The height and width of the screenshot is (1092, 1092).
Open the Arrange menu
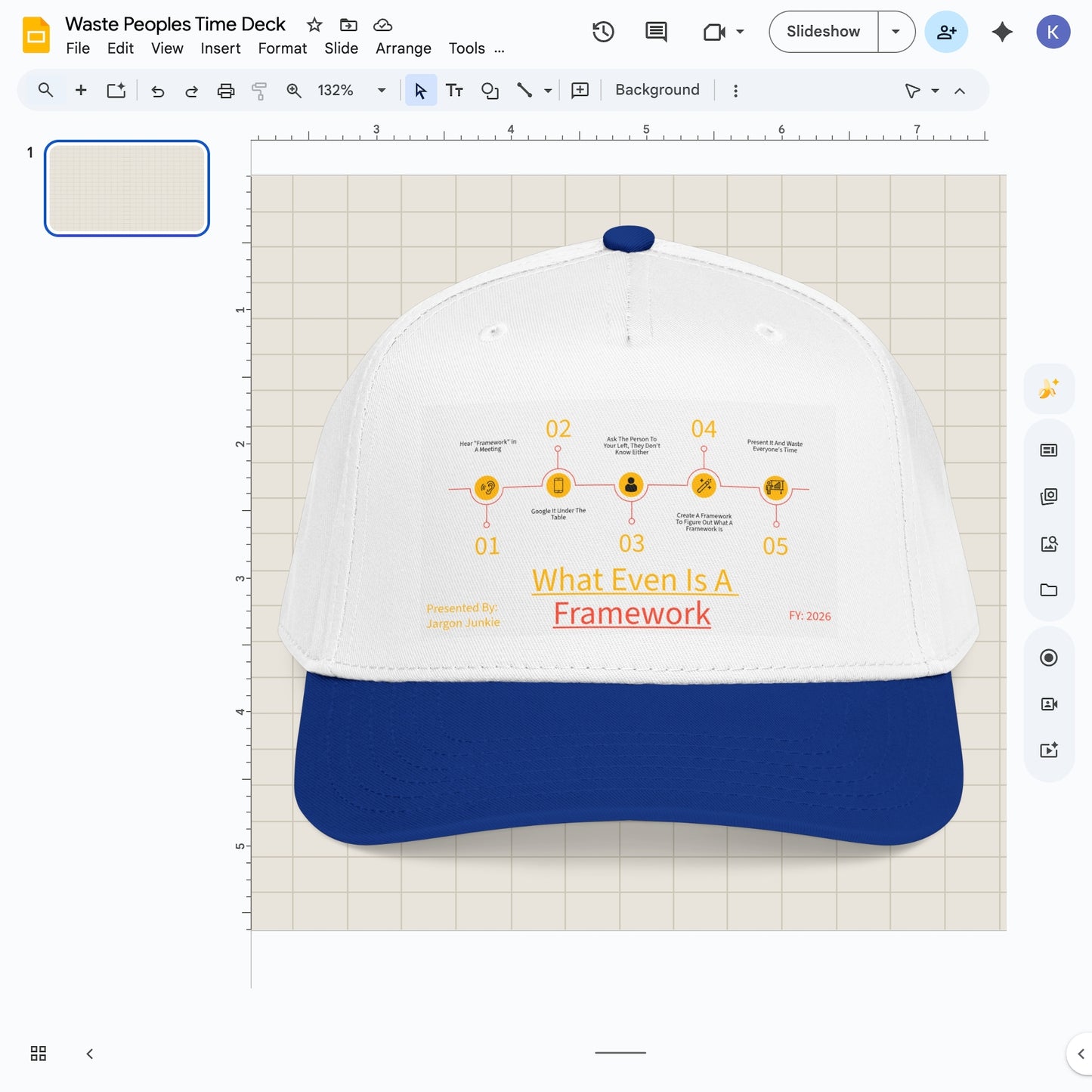(x=403, y=48)
